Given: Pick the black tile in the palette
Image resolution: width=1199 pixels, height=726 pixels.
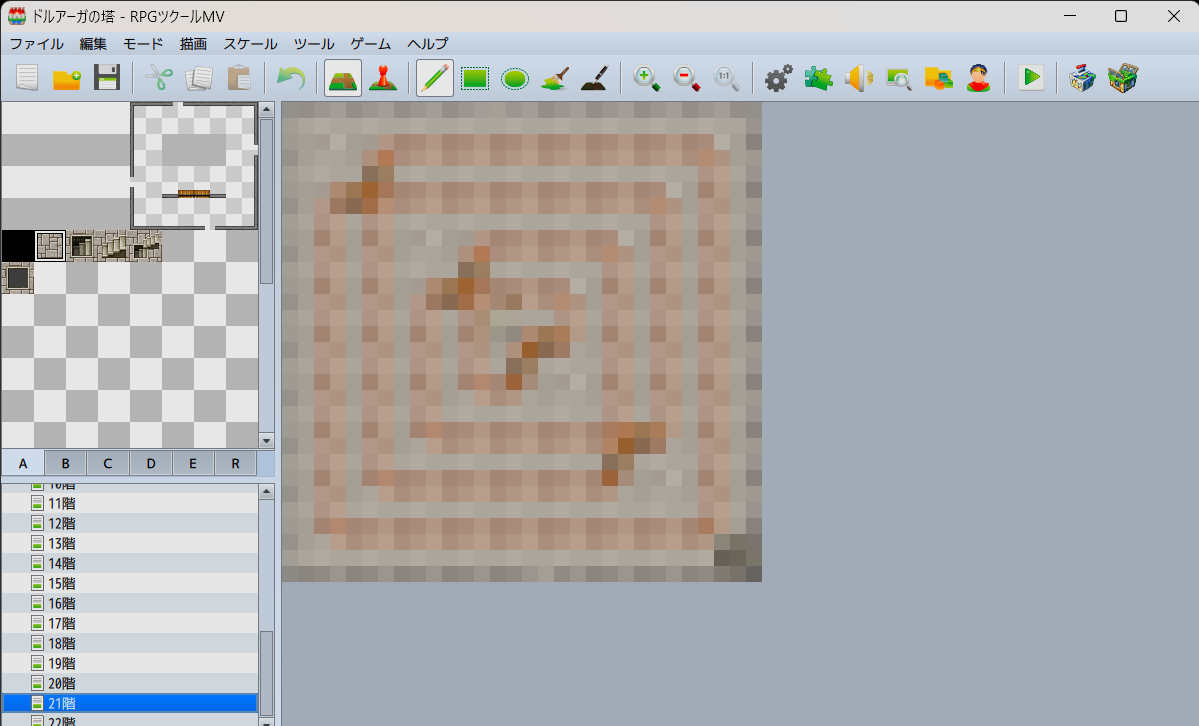Looking at the screenshot, I should tap(18, 246).
